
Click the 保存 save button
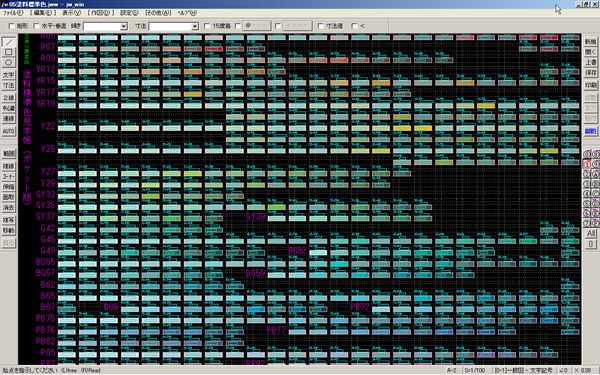coord(590,73)
